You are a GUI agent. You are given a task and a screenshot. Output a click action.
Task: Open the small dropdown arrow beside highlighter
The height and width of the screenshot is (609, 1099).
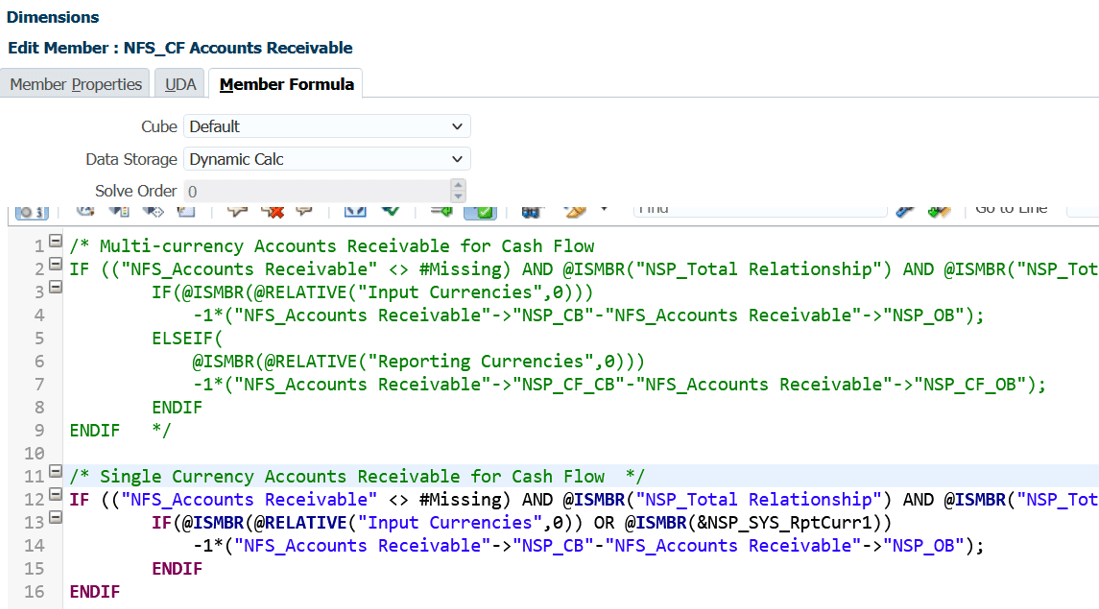604,209
